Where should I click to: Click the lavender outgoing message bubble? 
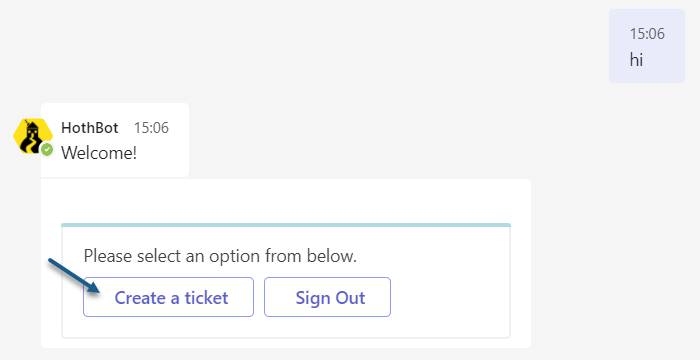[647, 46]
